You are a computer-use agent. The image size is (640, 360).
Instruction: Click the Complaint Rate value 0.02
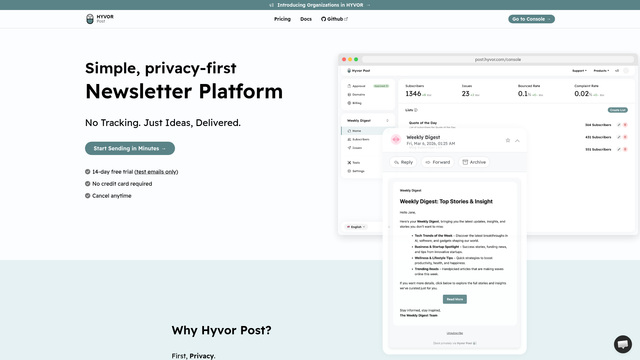[x=582, y=94]
